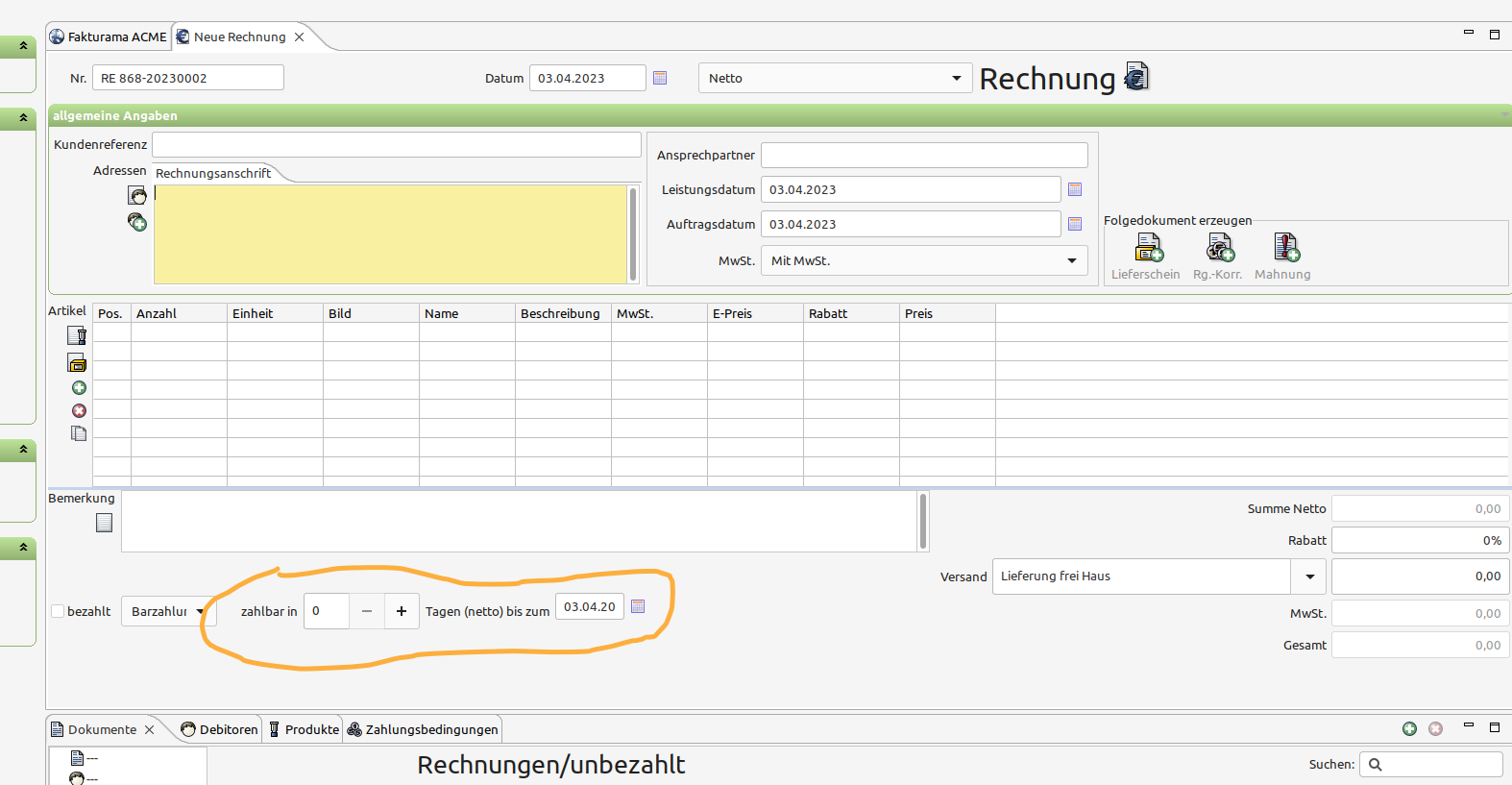This screenshot has height=785, width=1512.
Task: Add new article row with green plus
Action: tap(79, 387)
